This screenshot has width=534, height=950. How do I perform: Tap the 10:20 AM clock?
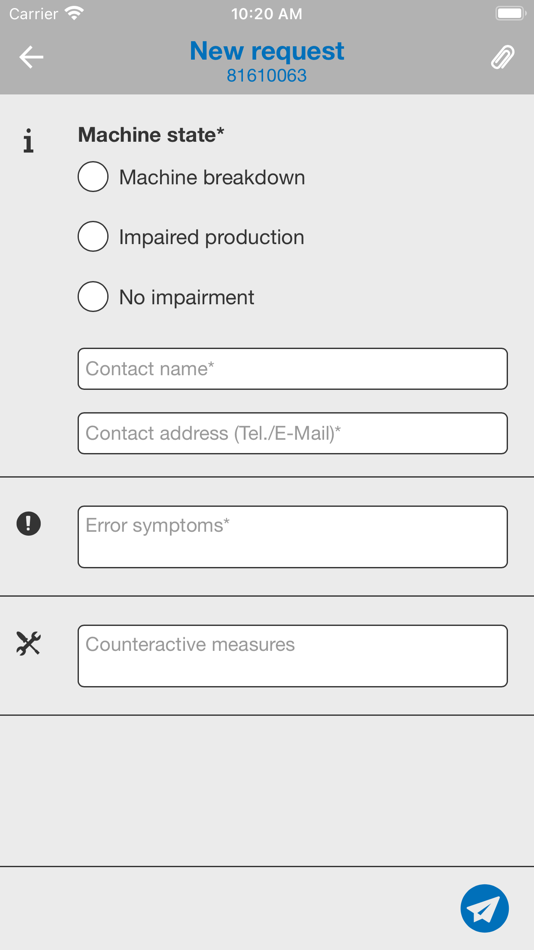pyautogui.click(x=267, y=14)
